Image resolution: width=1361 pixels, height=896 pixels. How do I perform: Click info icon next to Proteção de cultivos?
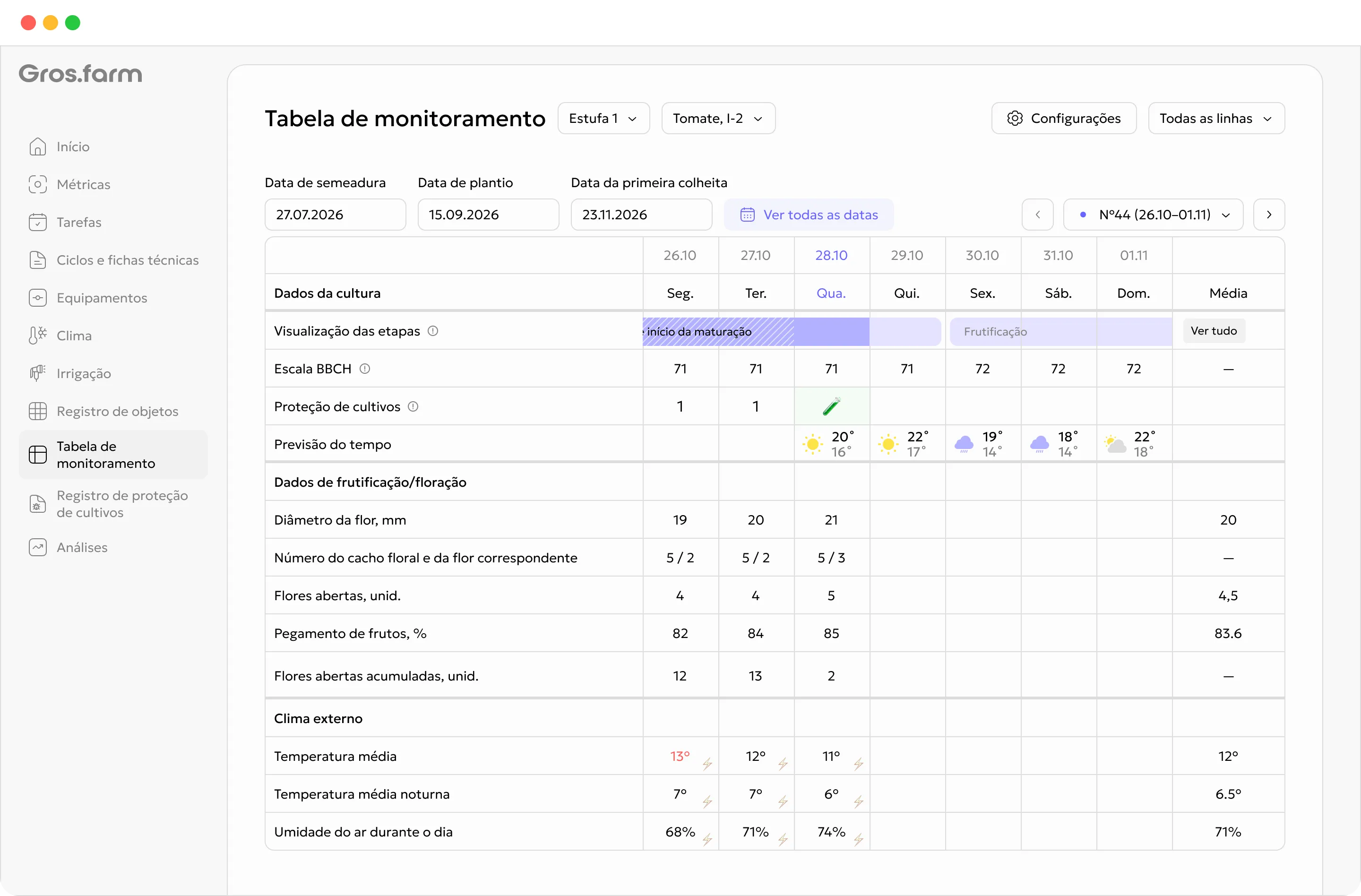(x=413, y=406)
